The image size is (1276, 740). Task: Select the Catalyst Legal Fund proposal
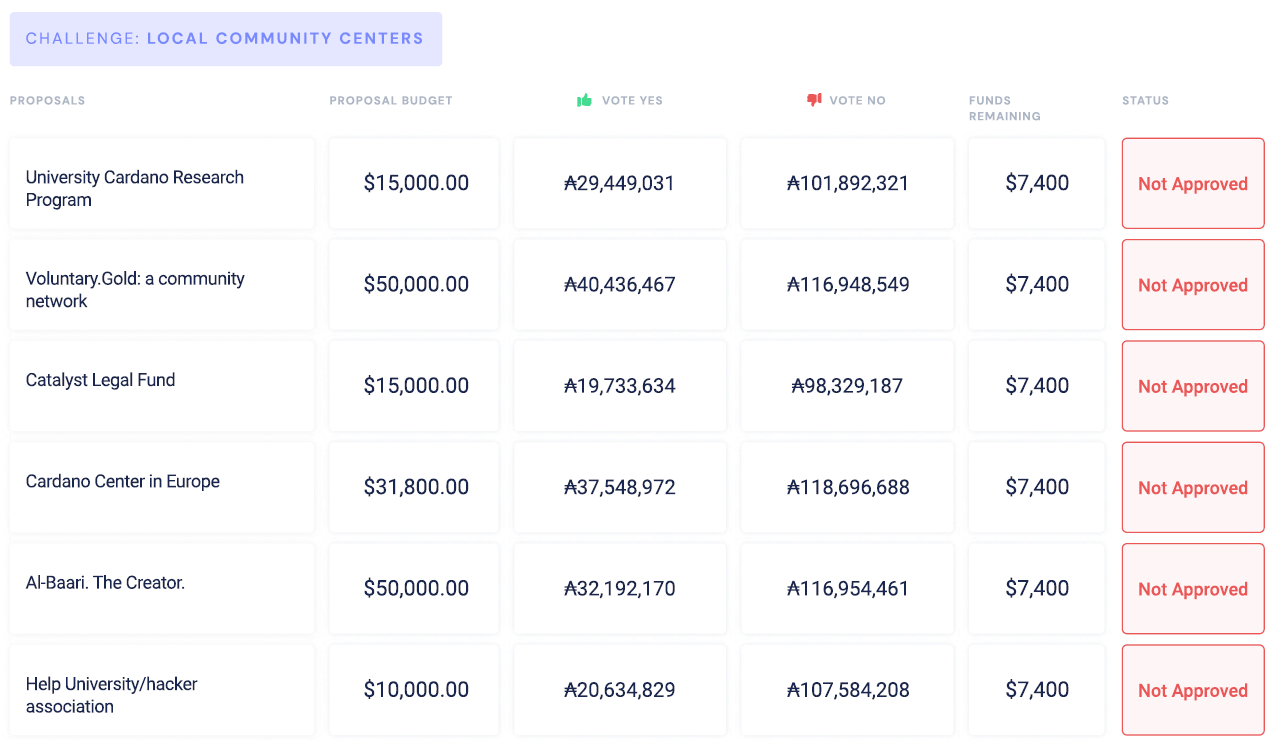[101, 380]
